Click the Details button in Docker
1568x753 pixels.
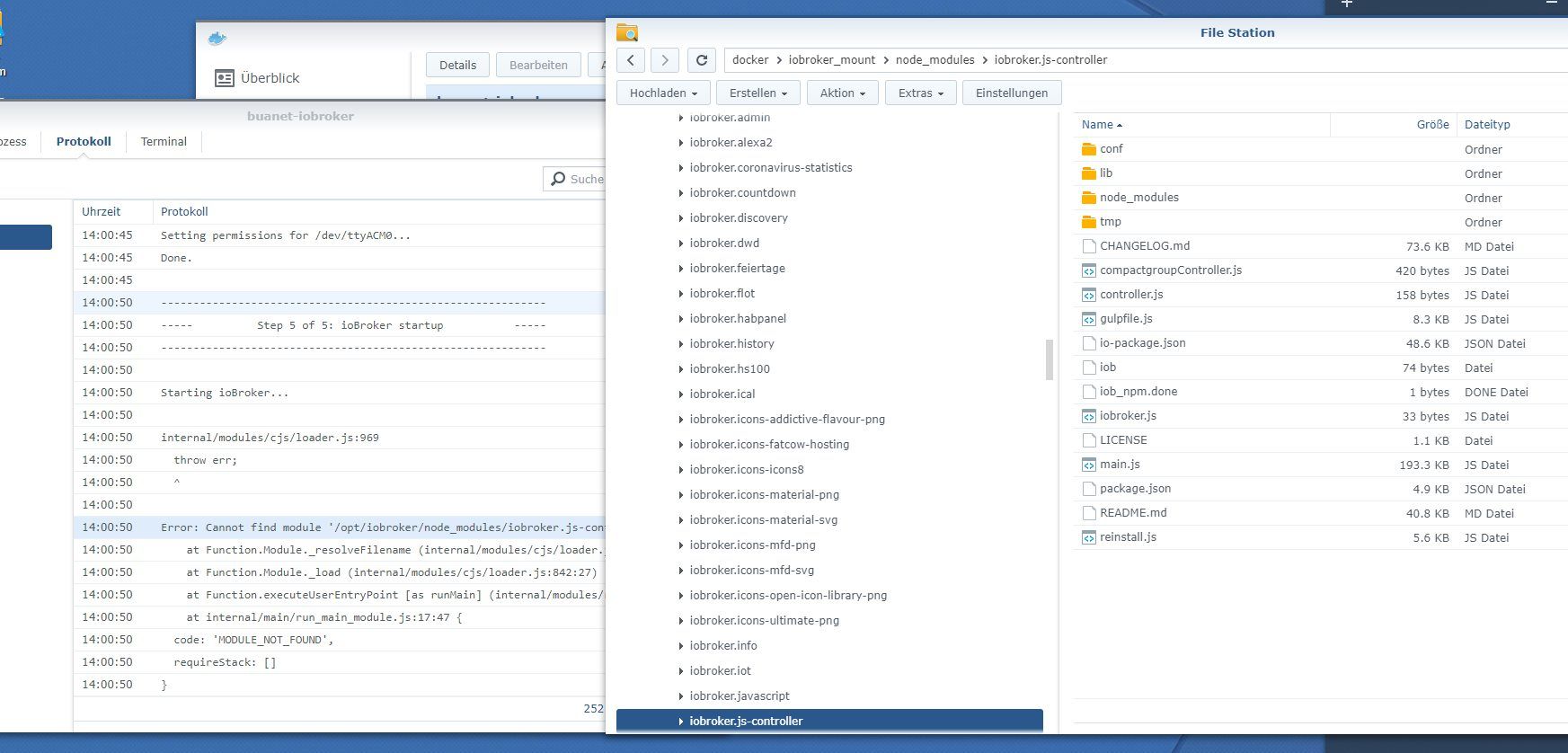pos(457,65)
